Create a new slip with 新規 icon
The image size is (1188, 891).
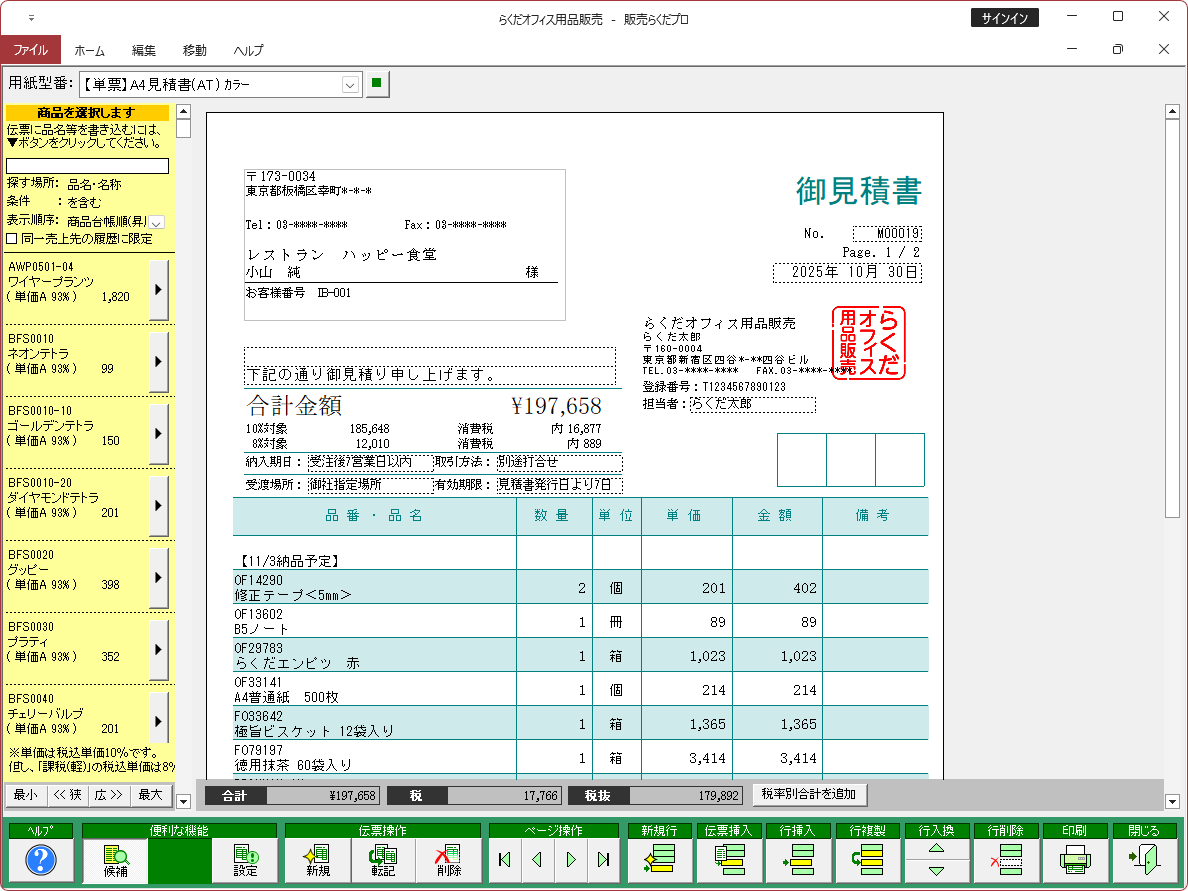tap(318, 860)
